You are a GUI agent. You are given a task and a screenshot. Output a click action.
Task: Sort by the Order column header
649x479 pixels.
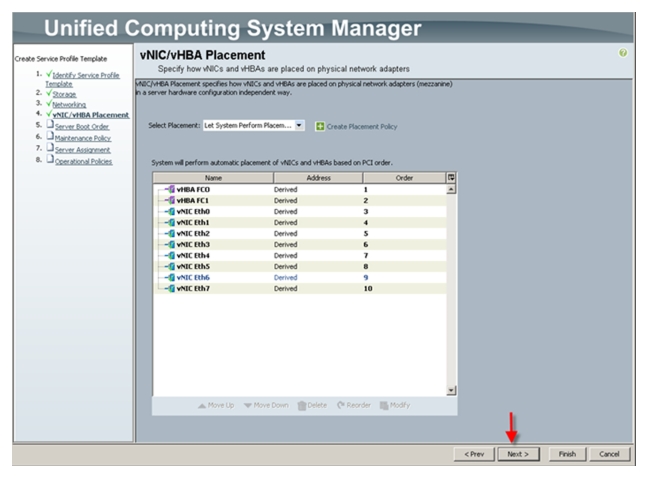pos(404,178)
